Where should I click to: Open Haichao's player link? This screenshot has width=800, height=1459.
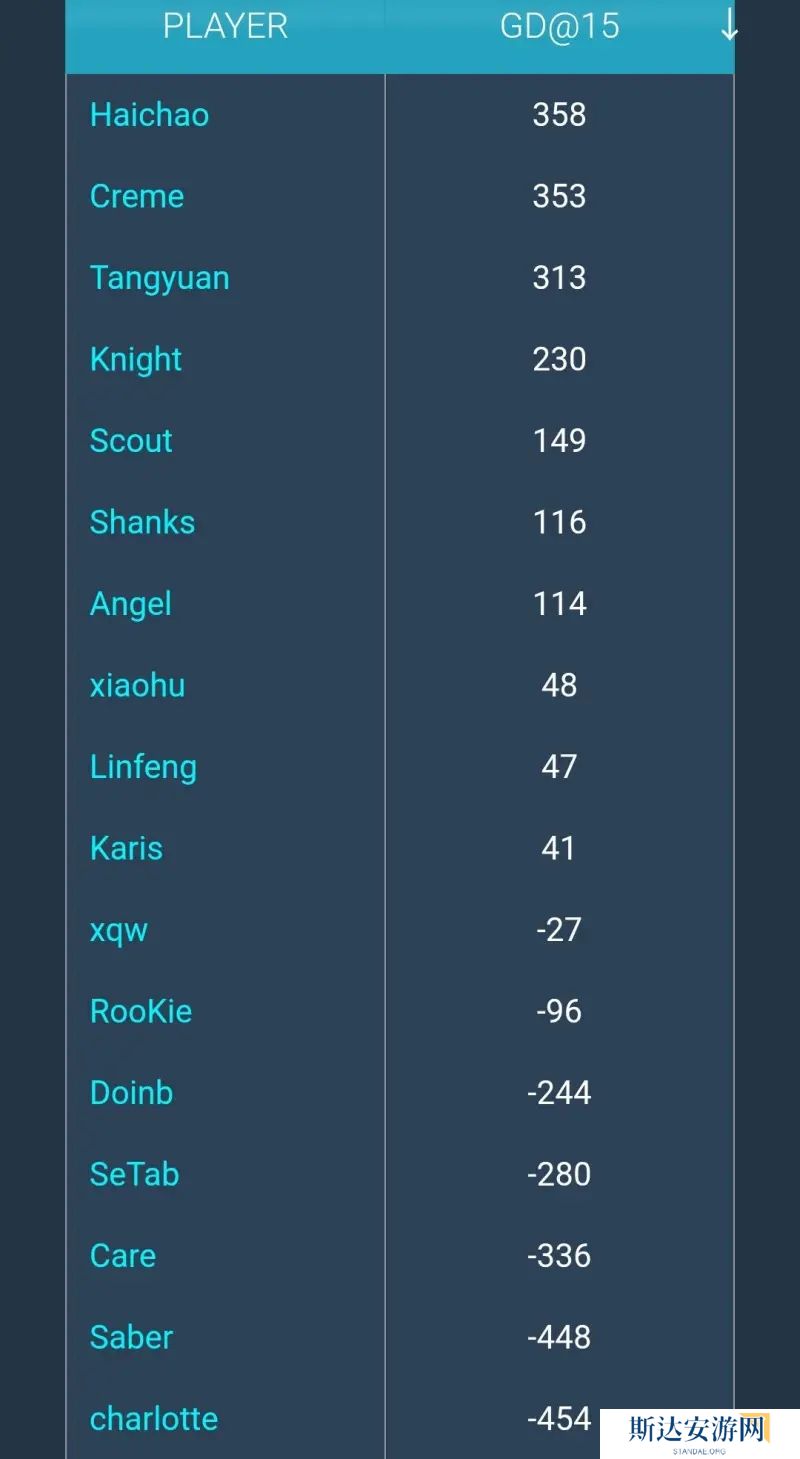[x=149, y=115]
